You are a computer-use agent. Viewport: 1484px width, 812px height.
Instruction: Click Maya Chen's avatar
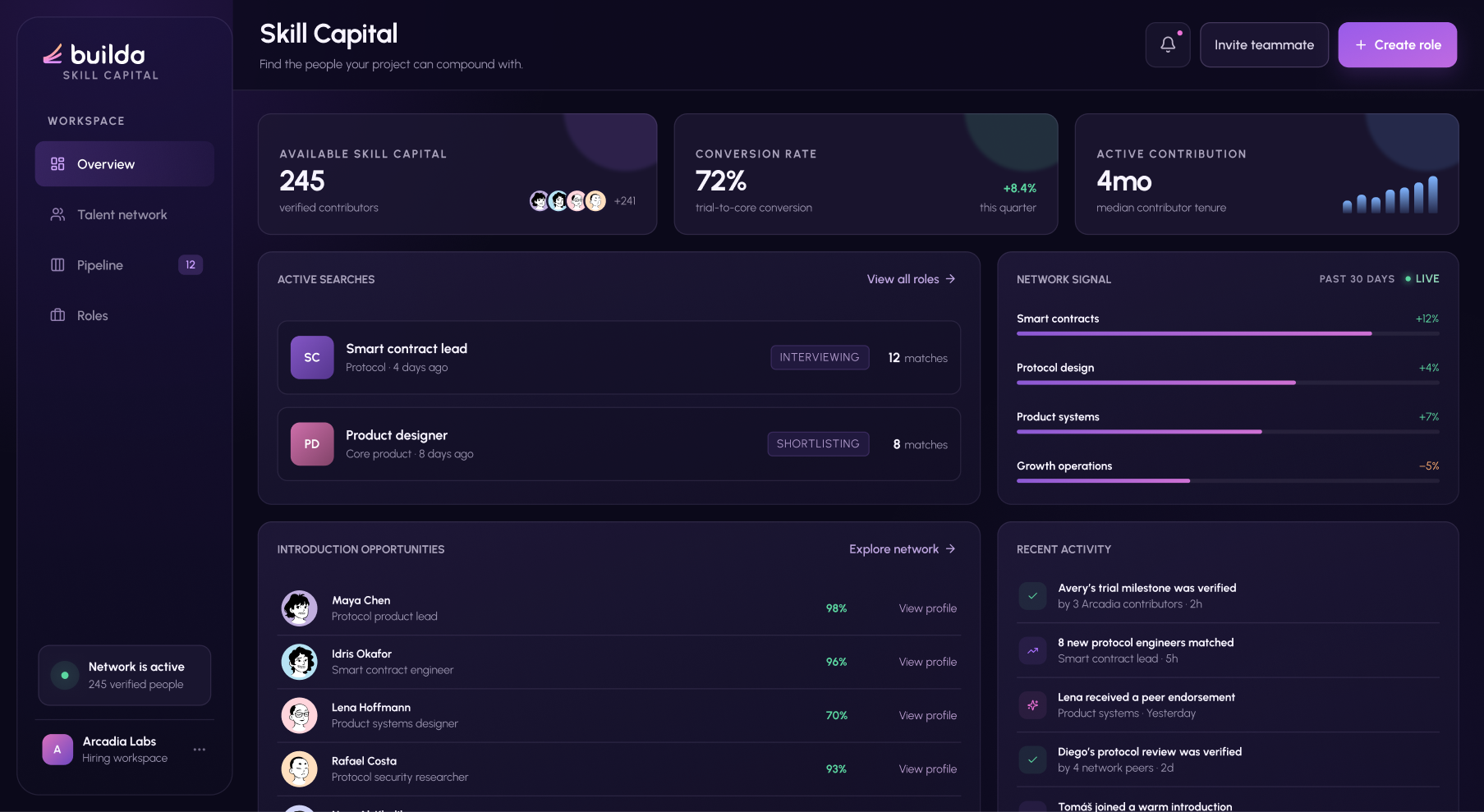(x=299, y=608)
